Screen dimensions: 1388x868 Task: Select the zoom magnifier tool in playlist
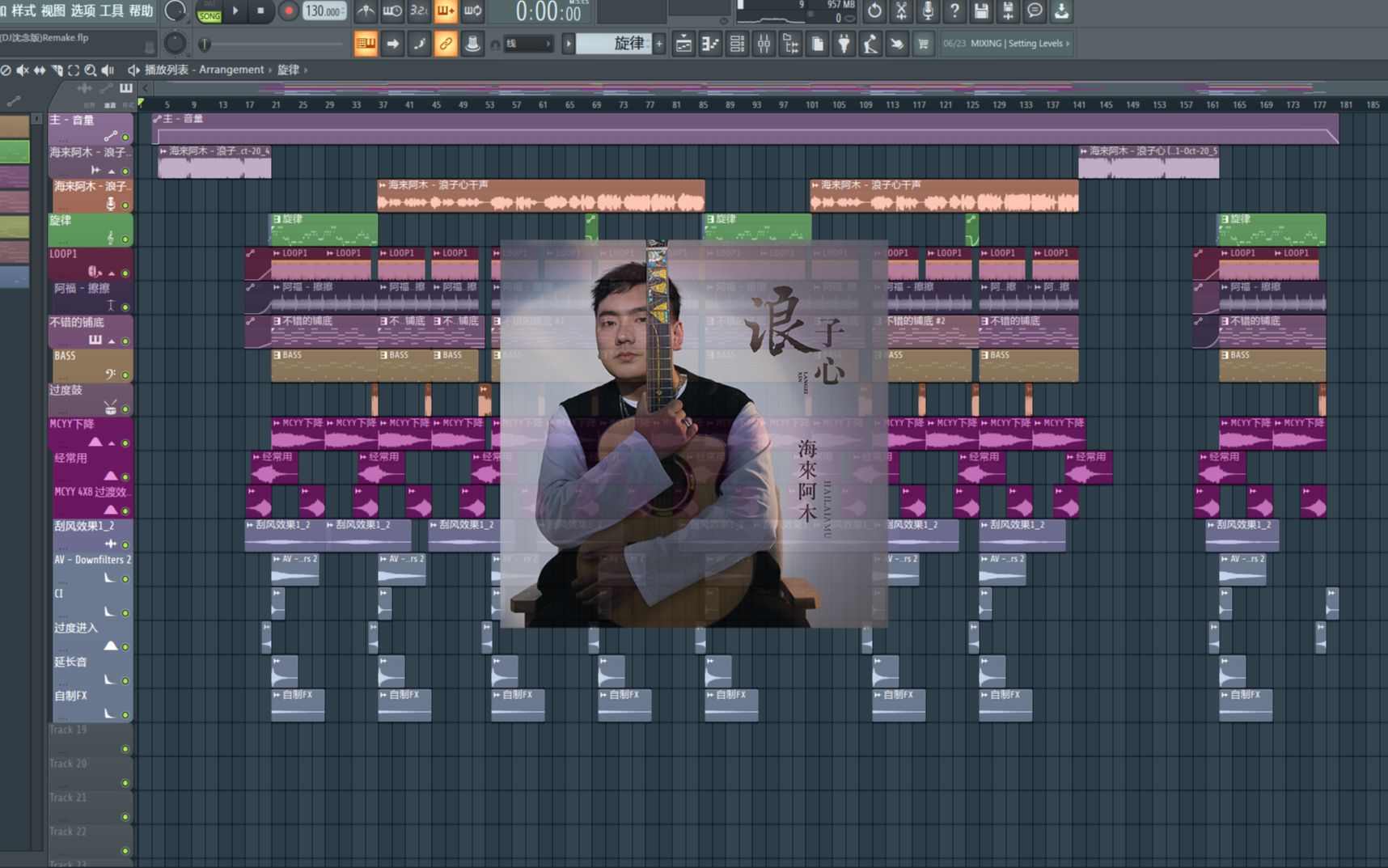91,70
